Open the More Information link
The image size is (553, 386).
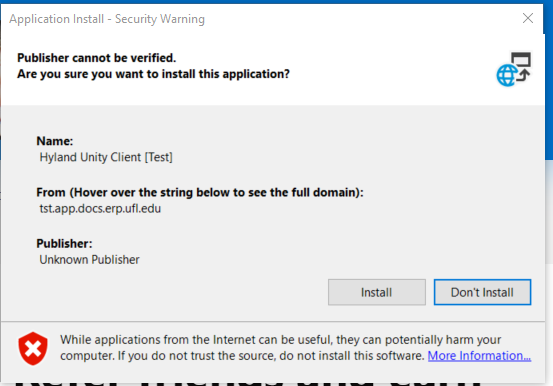tap(479, 356)
